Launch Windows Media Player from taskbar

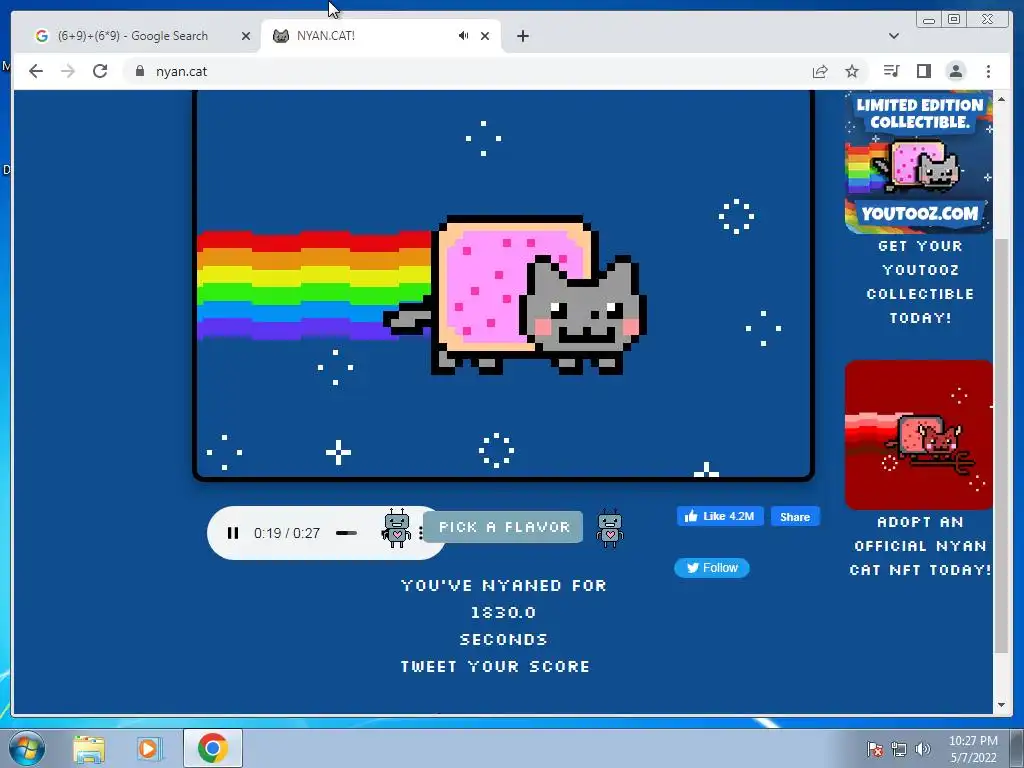click(x=149, y=749)
